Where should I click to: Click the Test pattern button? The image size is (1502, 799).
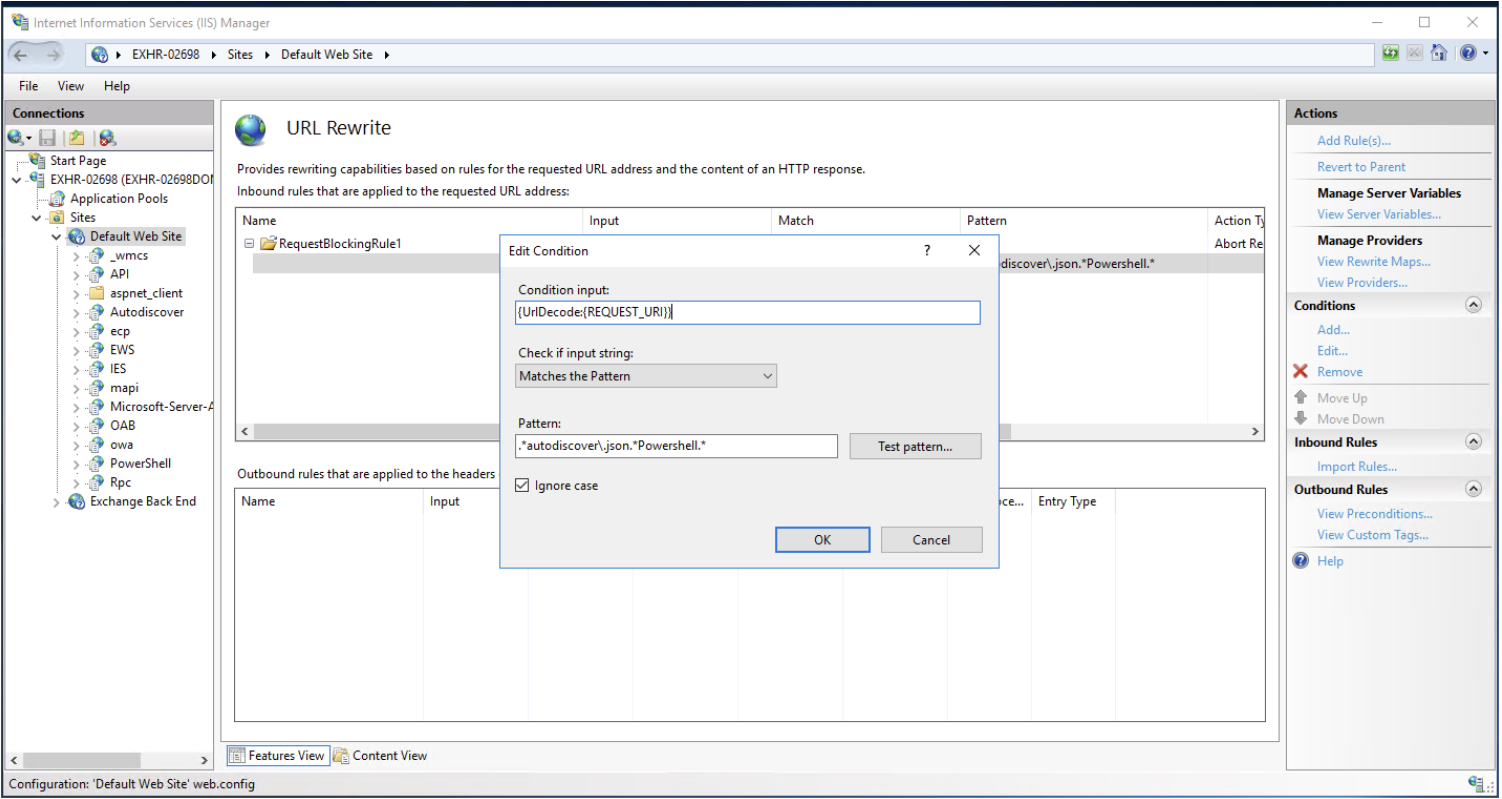tap(915, 446)
